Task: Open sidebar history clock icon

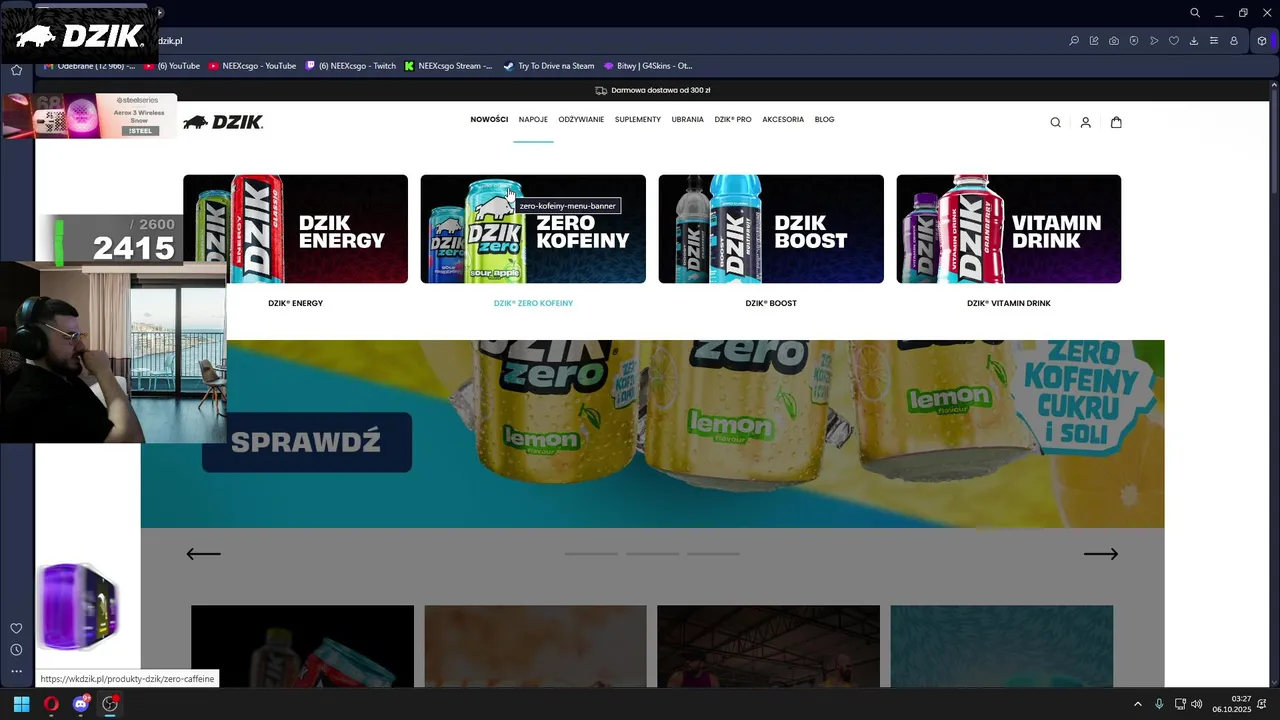Action: coord(16,650)
